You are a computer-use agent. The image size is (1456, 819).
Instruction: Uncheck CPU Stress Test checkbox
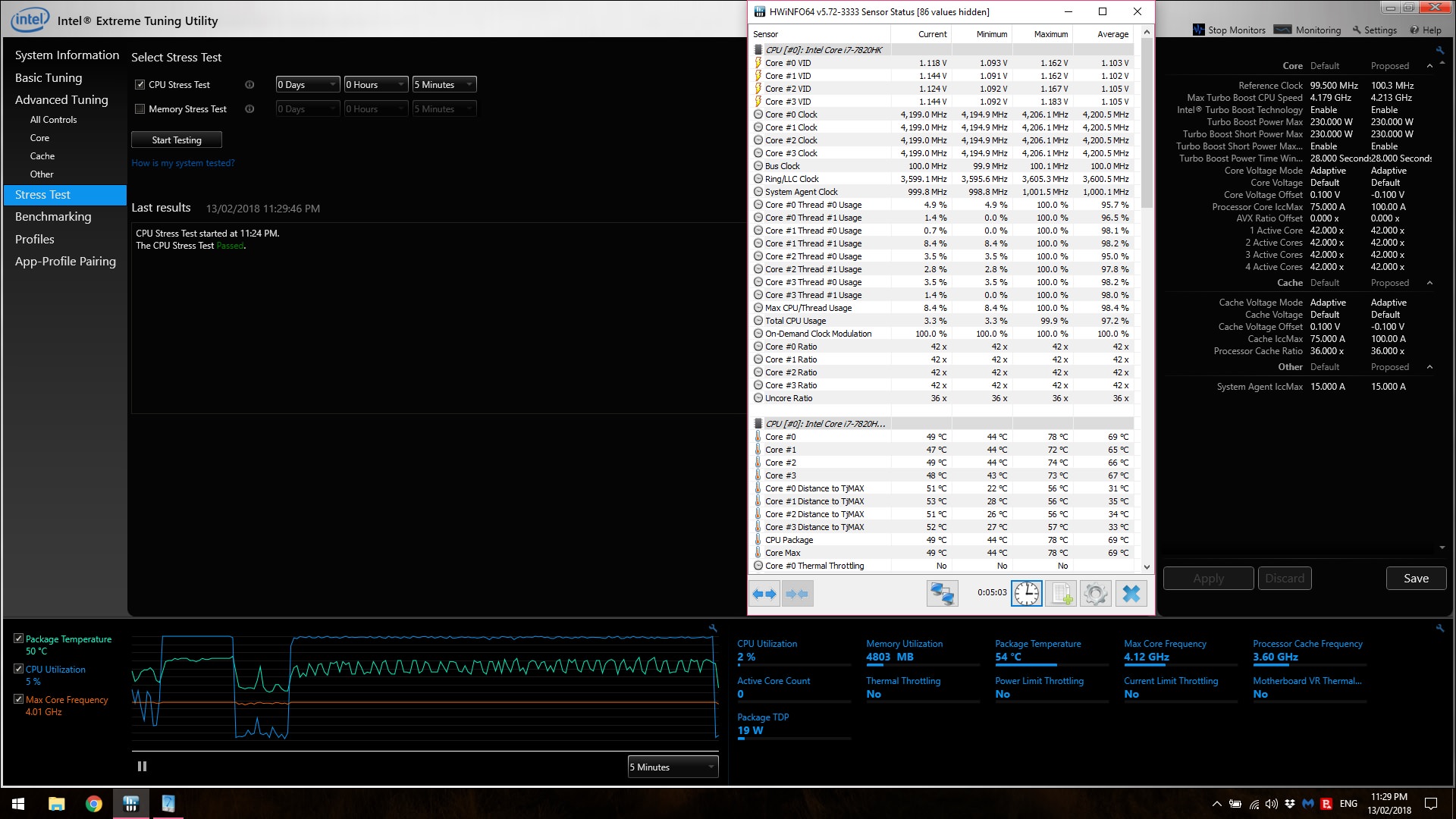(x=140, y=85)
